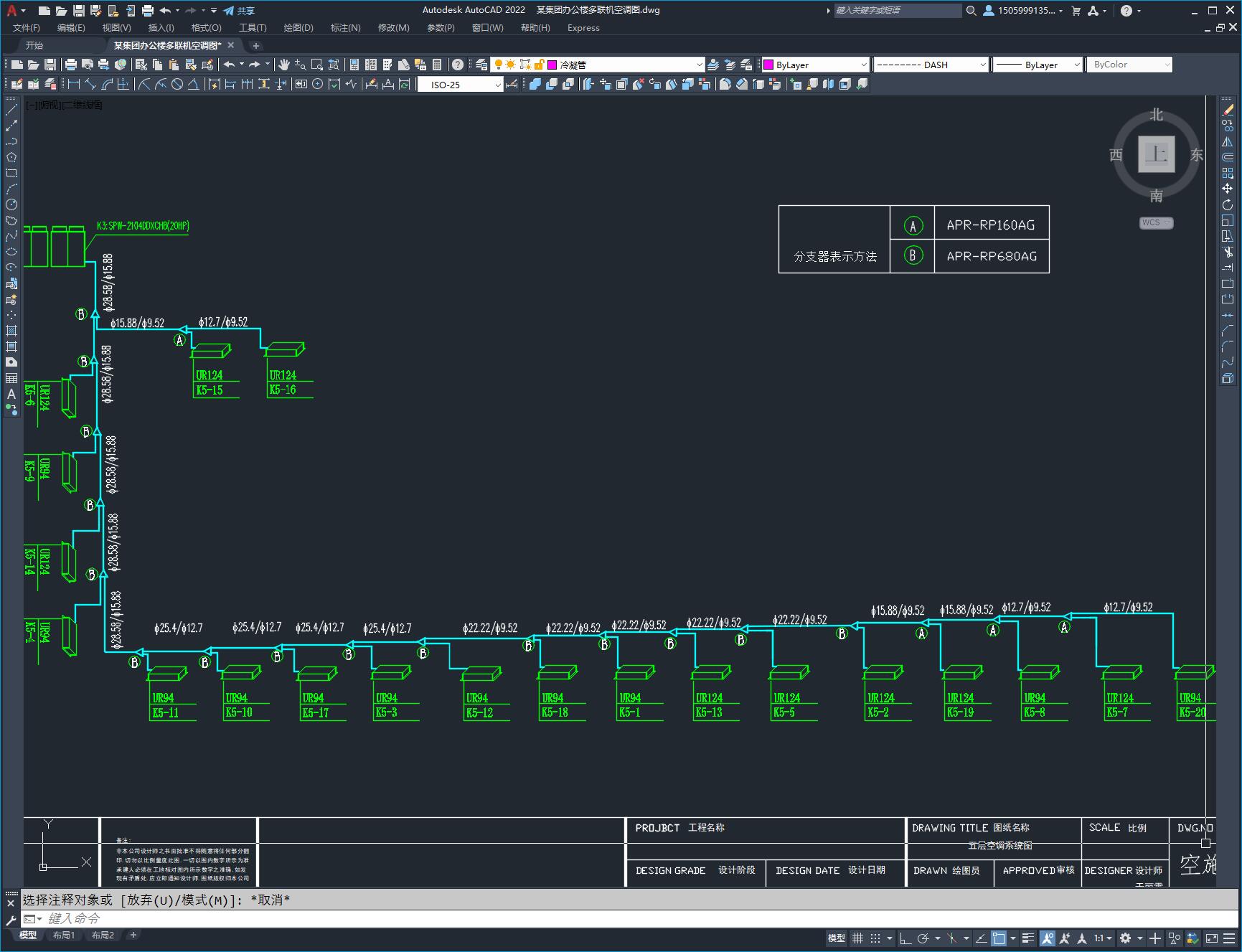Select the Trim scissors tool
Image resolution: width=1242 pixels, height=952 pixels.
pyautogui.click(x=1228, y=252)
